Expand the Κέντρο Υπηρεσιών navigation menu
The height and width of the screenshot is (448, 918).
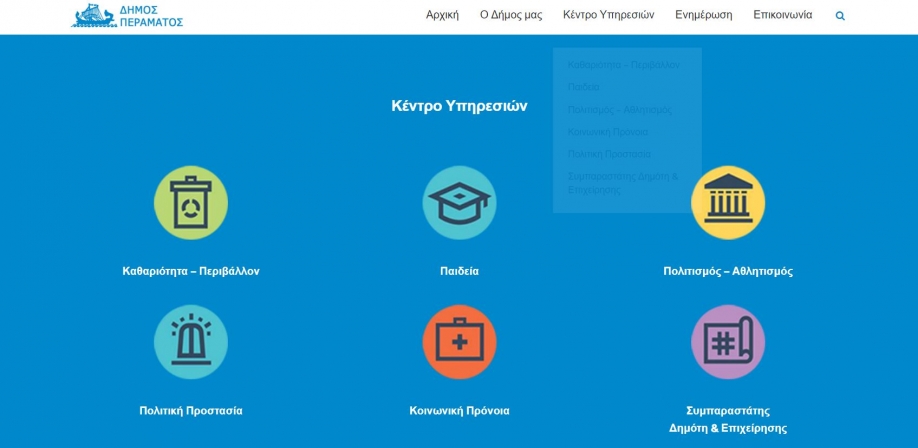click(x=608, y=15)
